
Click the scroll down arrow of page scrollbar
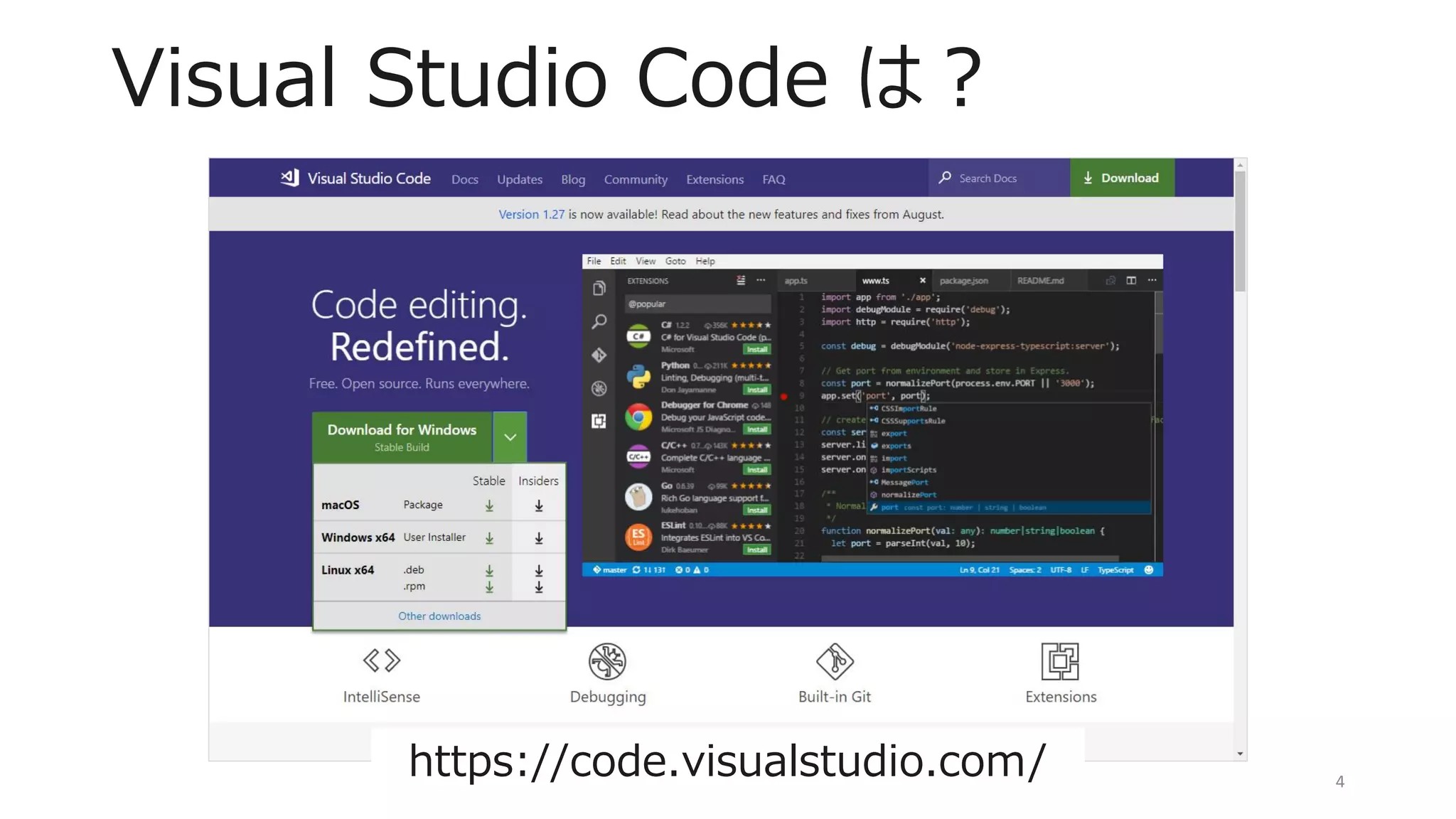tap(1240, 754)
